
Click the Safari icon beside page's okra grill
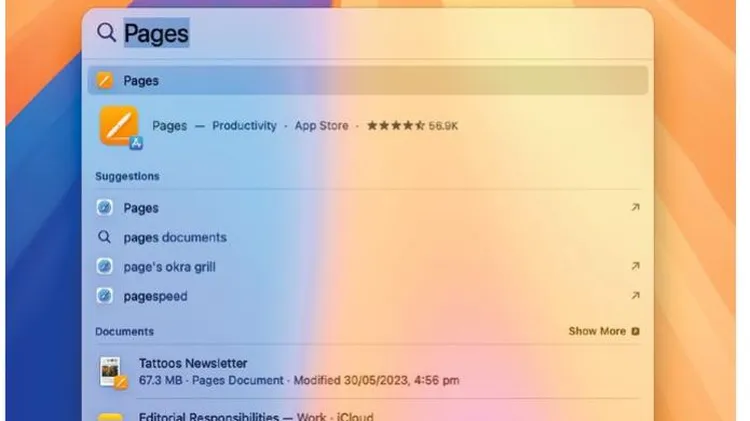coord(104,266)
